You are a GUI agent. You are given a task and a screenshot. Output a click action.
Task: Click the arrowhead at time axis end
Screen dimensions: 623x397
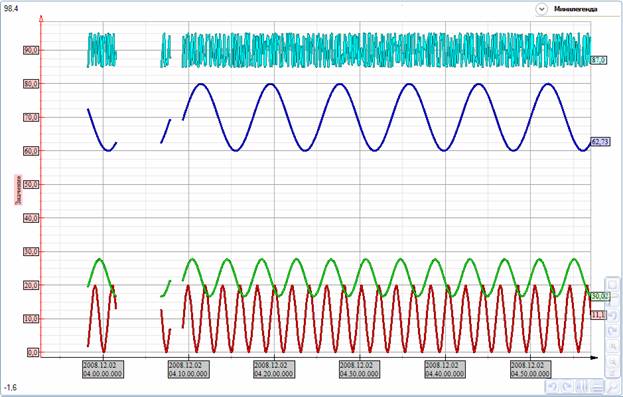click(594, 358)
